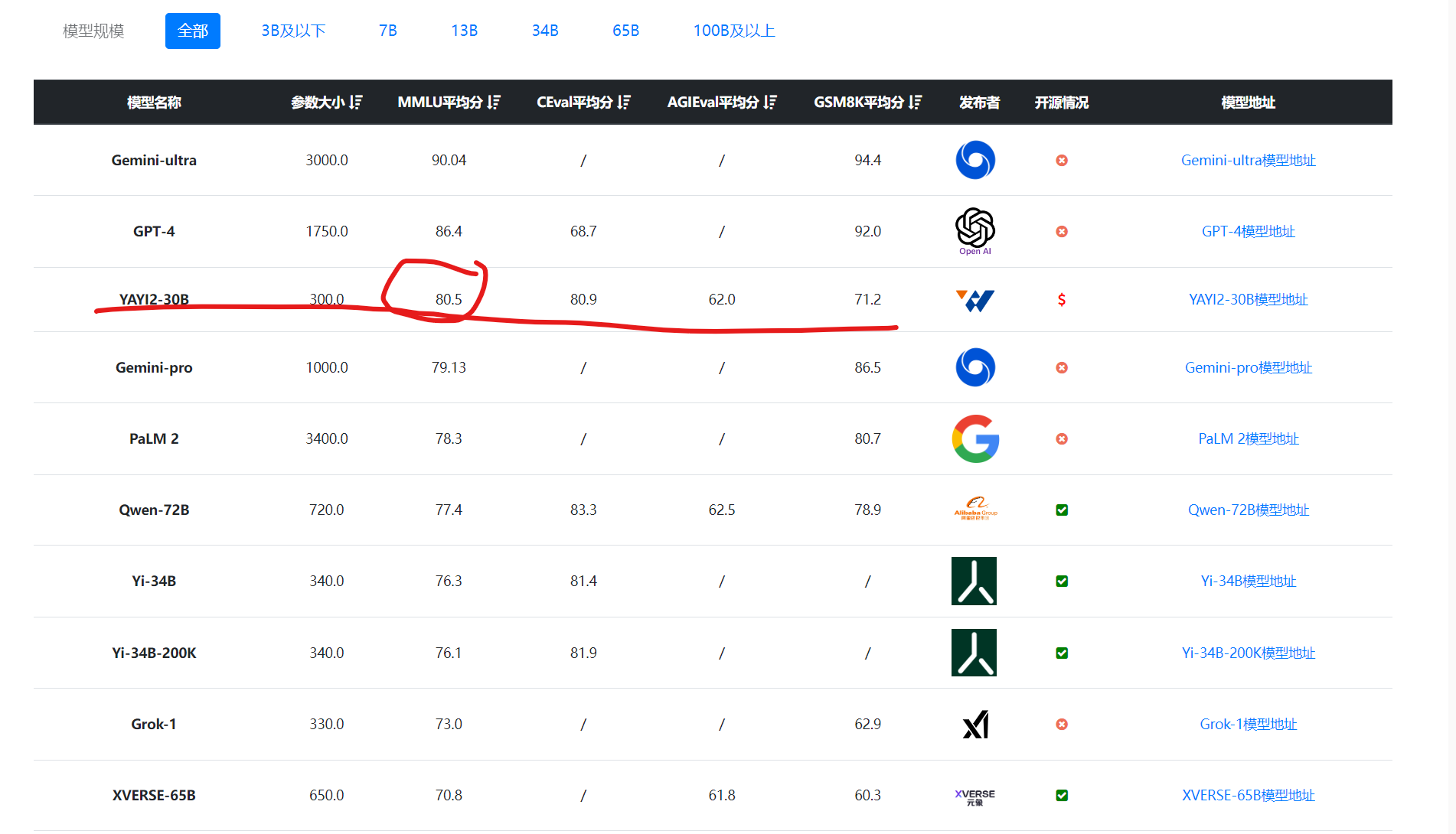1456x834 pixels.
Task: Sort table by GSM8K平均分 column
Action: [916, 102]
